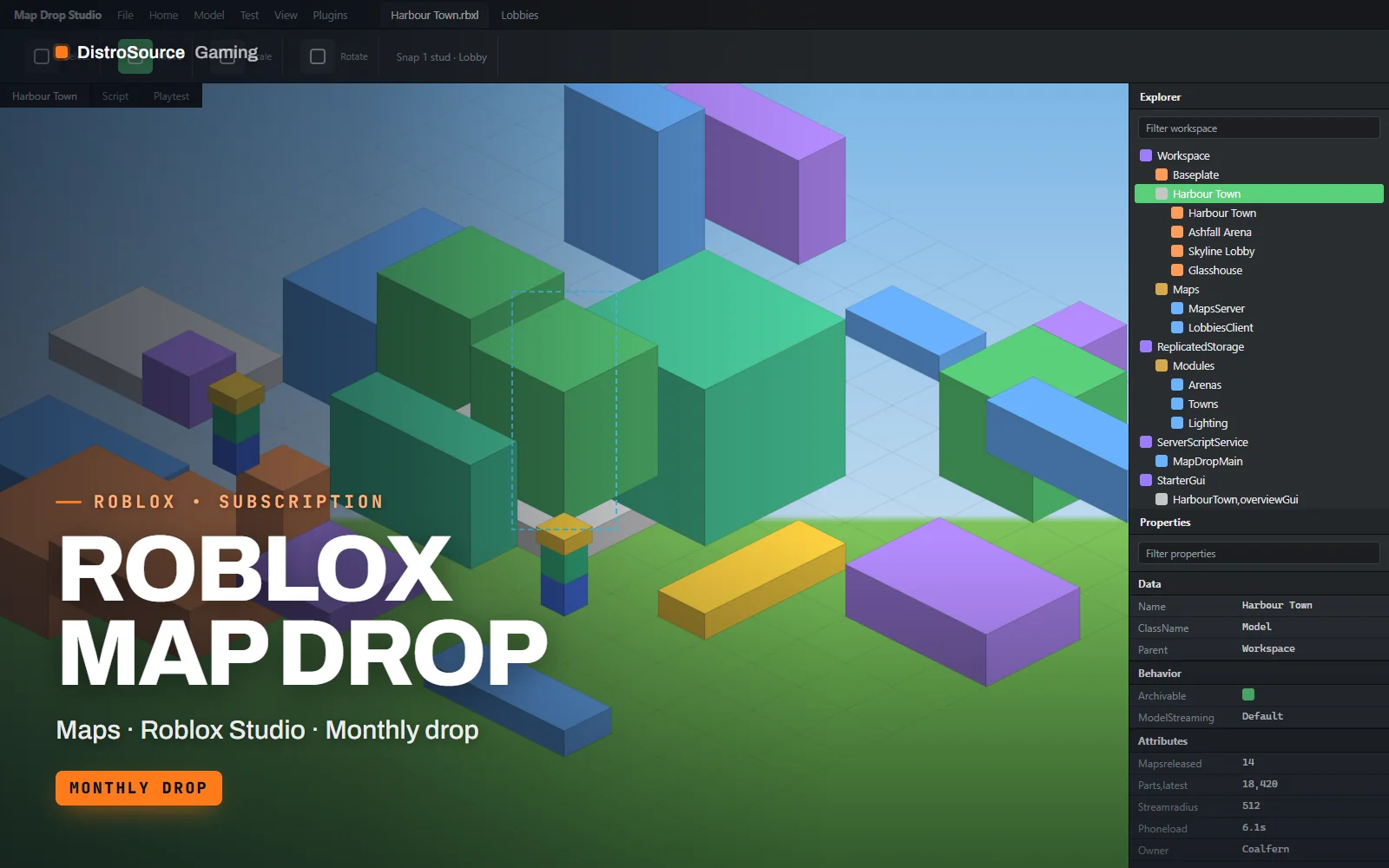Click the Parent value 'Workspace'
This screenshot has height=868, width=1389.
(1268, 648)
